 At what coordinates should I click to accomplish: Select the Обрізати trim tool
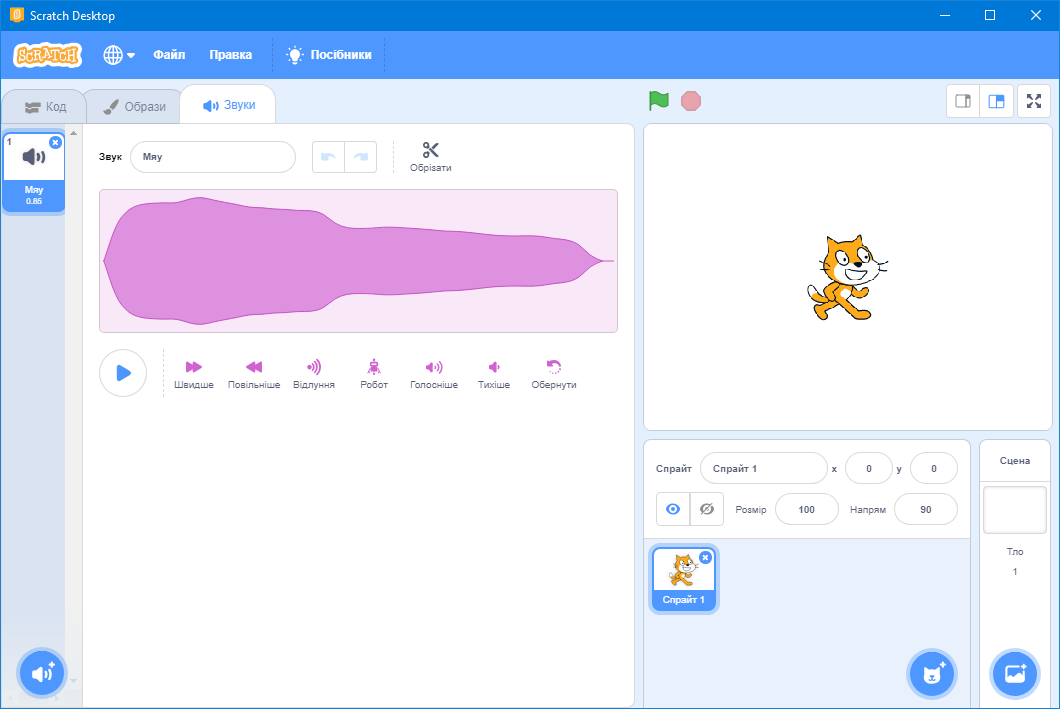430,156
